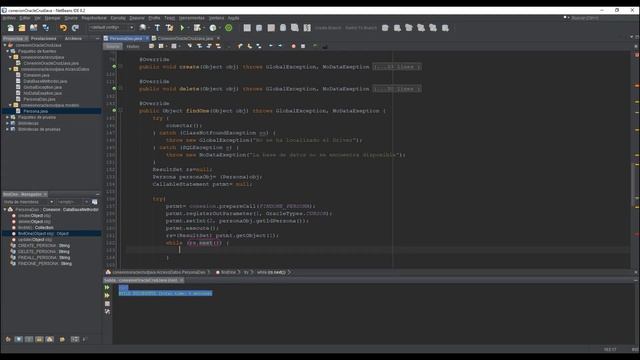The width and height of the screenshot is (640, 360).
Task: Open the Vista de miembros dropdown in Navigator
Action: pyautogui.click(x=28, y=202)
